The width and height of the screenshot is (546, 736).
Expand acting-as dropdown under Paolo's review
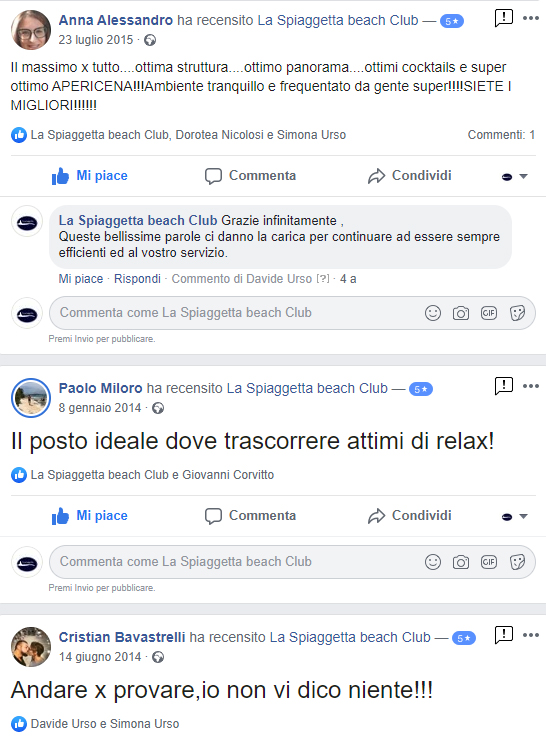(515, 516)
